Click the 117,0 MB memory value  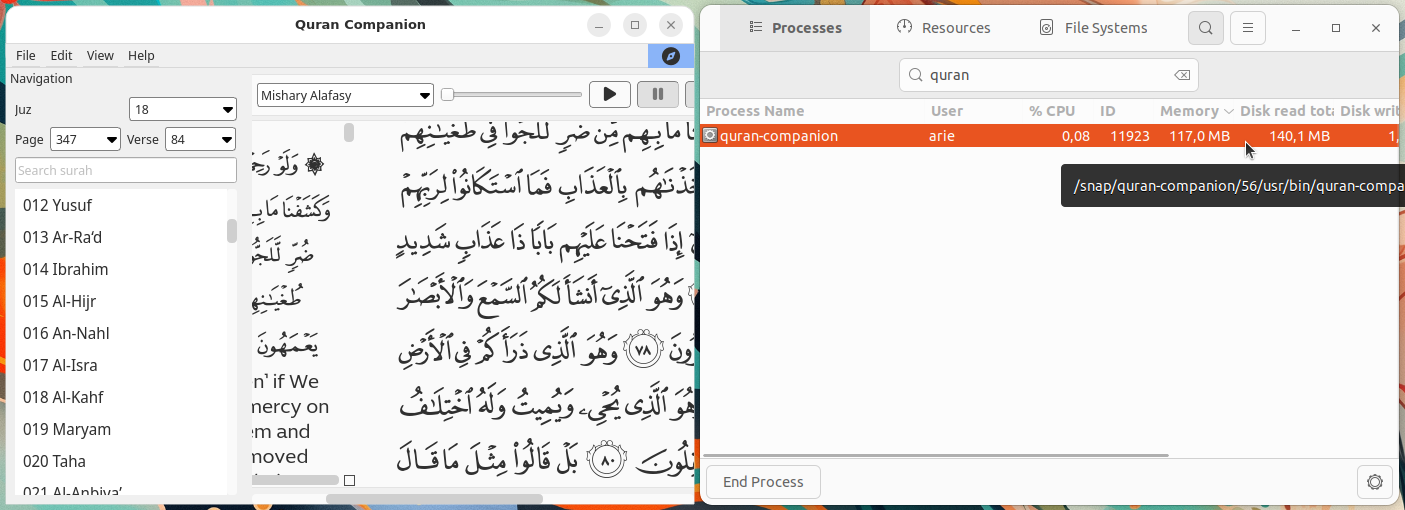click(1199, 136)
